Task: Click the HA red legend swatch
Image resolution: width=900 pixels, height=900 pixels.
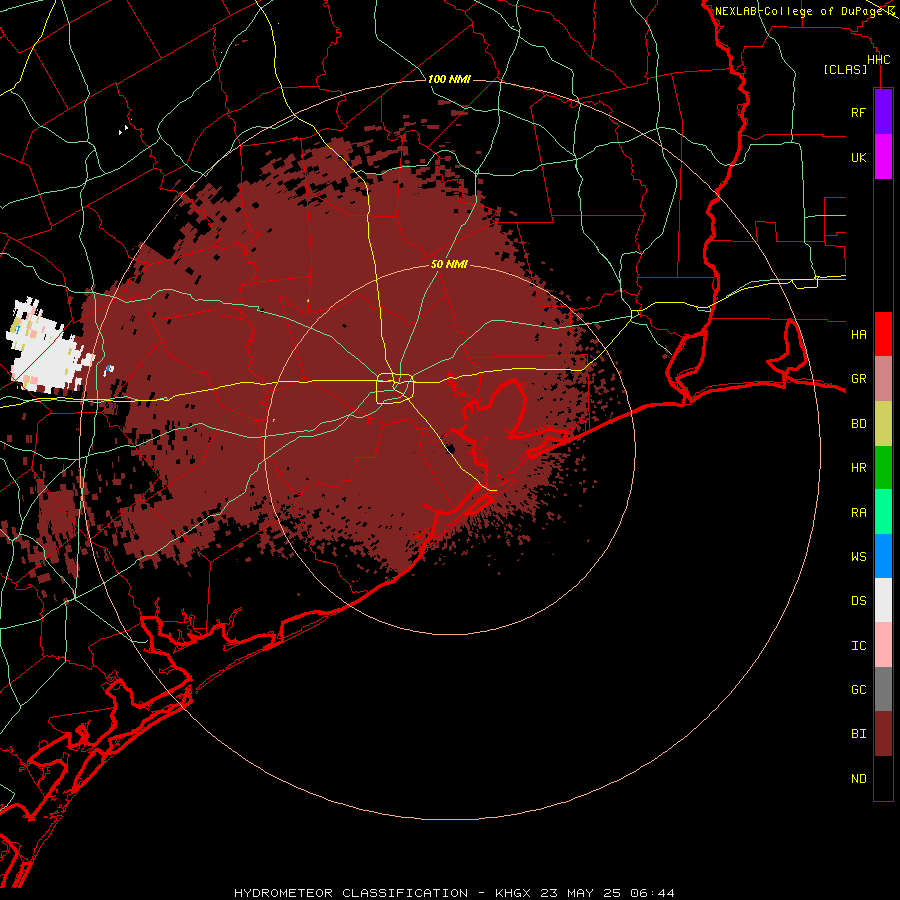Action: click(x=883, y=334)
